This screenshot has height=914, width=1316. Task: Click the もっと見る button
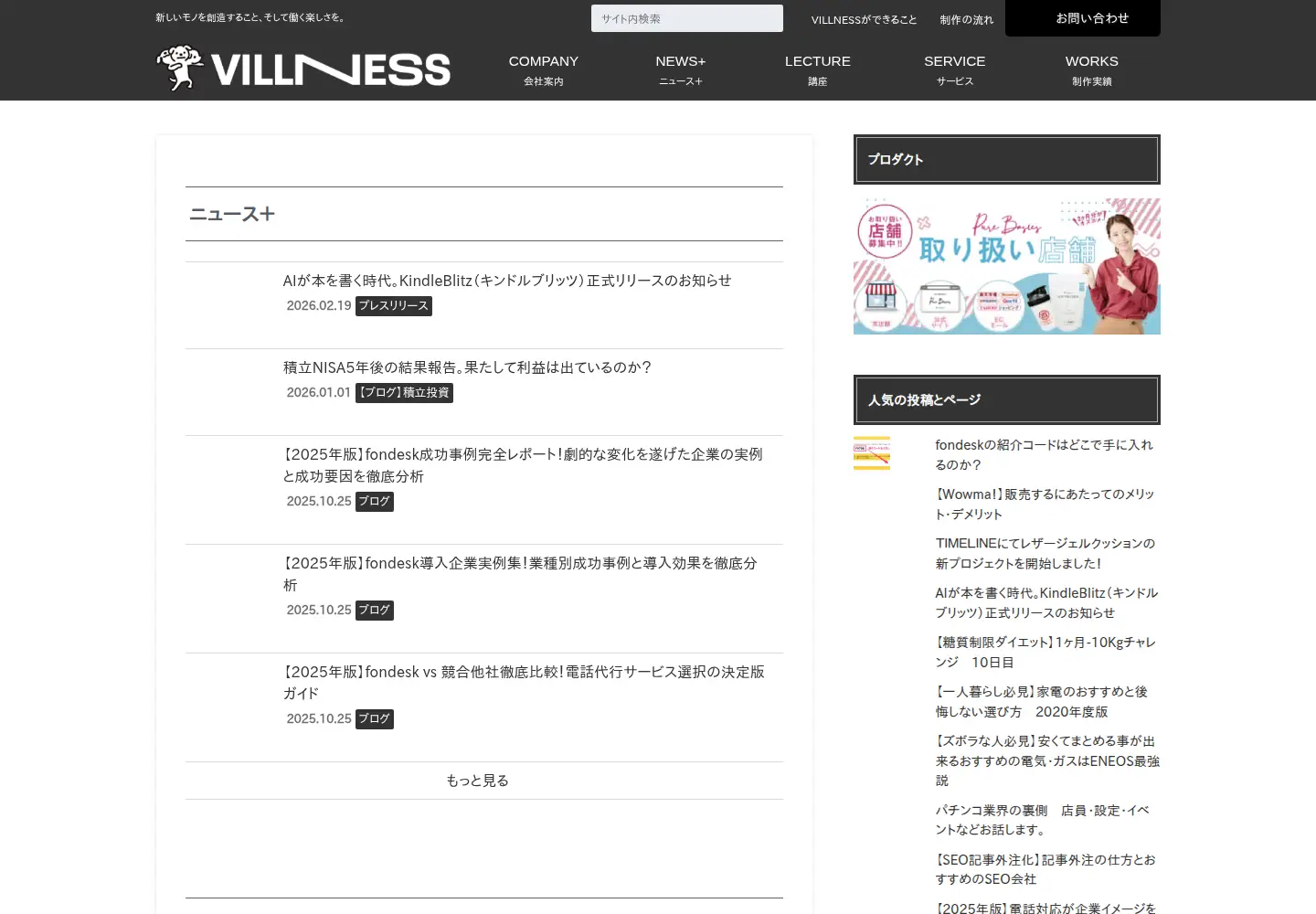click(484, 781)
